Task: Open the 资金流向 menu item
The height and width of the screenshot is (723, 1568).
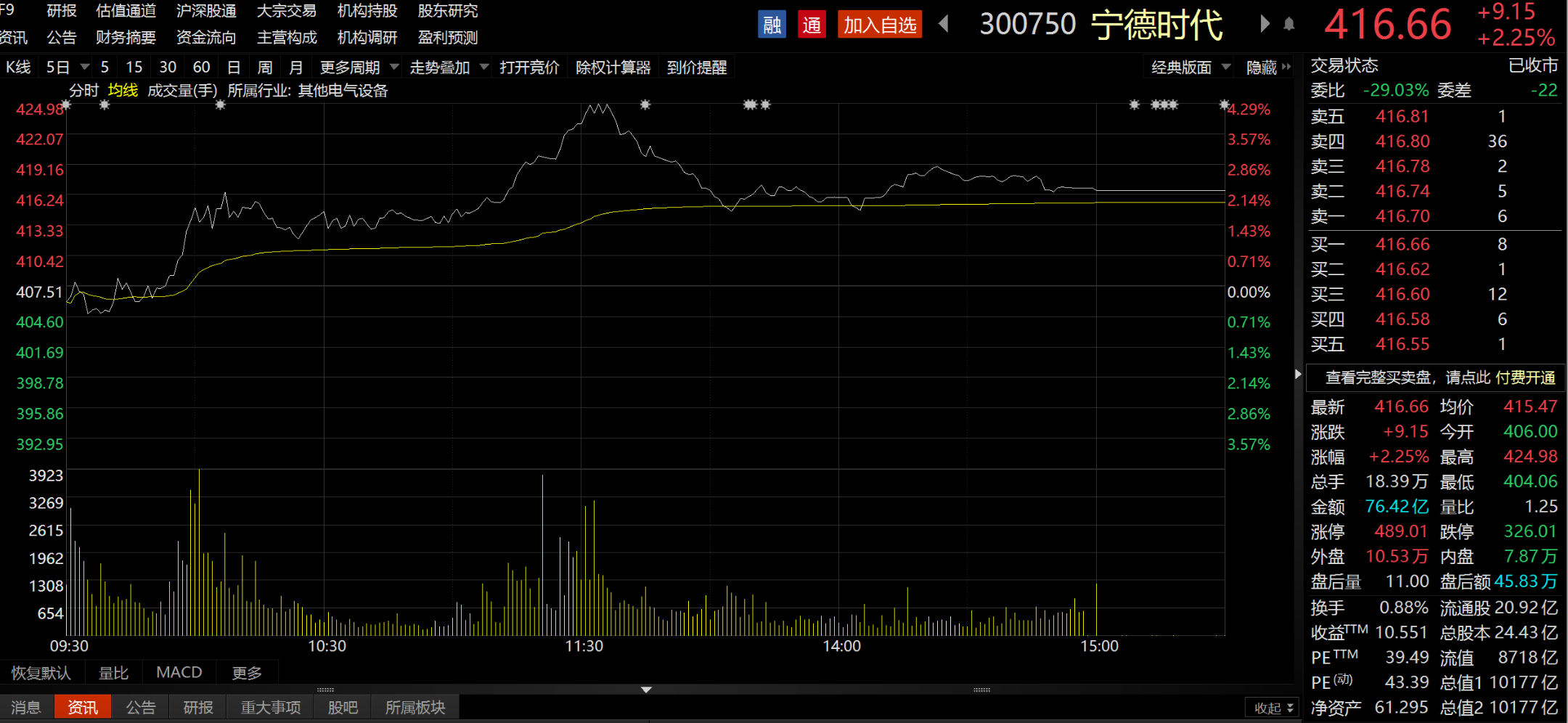Action: pos(206,37)
